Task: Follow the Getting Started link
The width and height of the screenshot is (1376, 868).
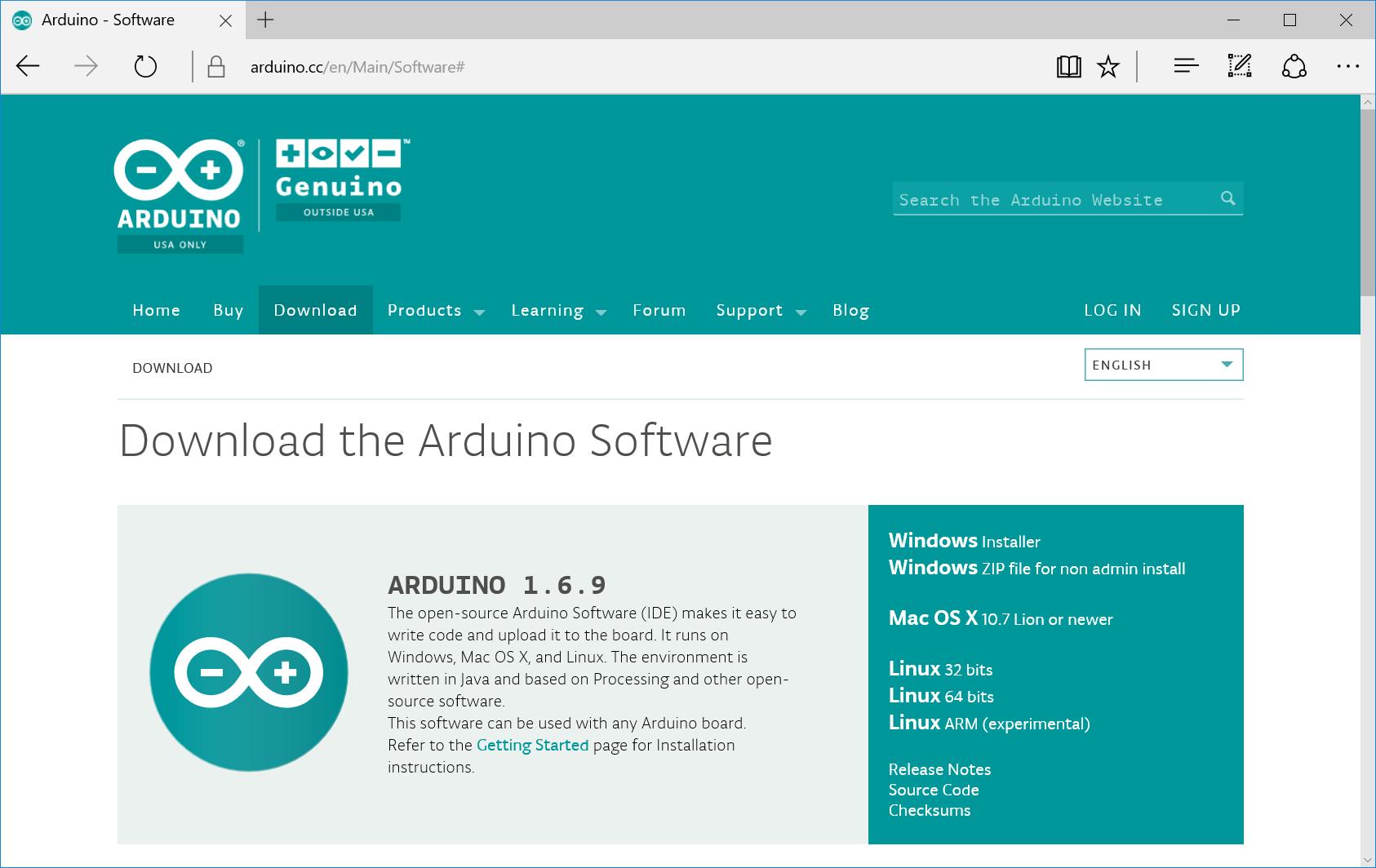Action: point(532,745)
